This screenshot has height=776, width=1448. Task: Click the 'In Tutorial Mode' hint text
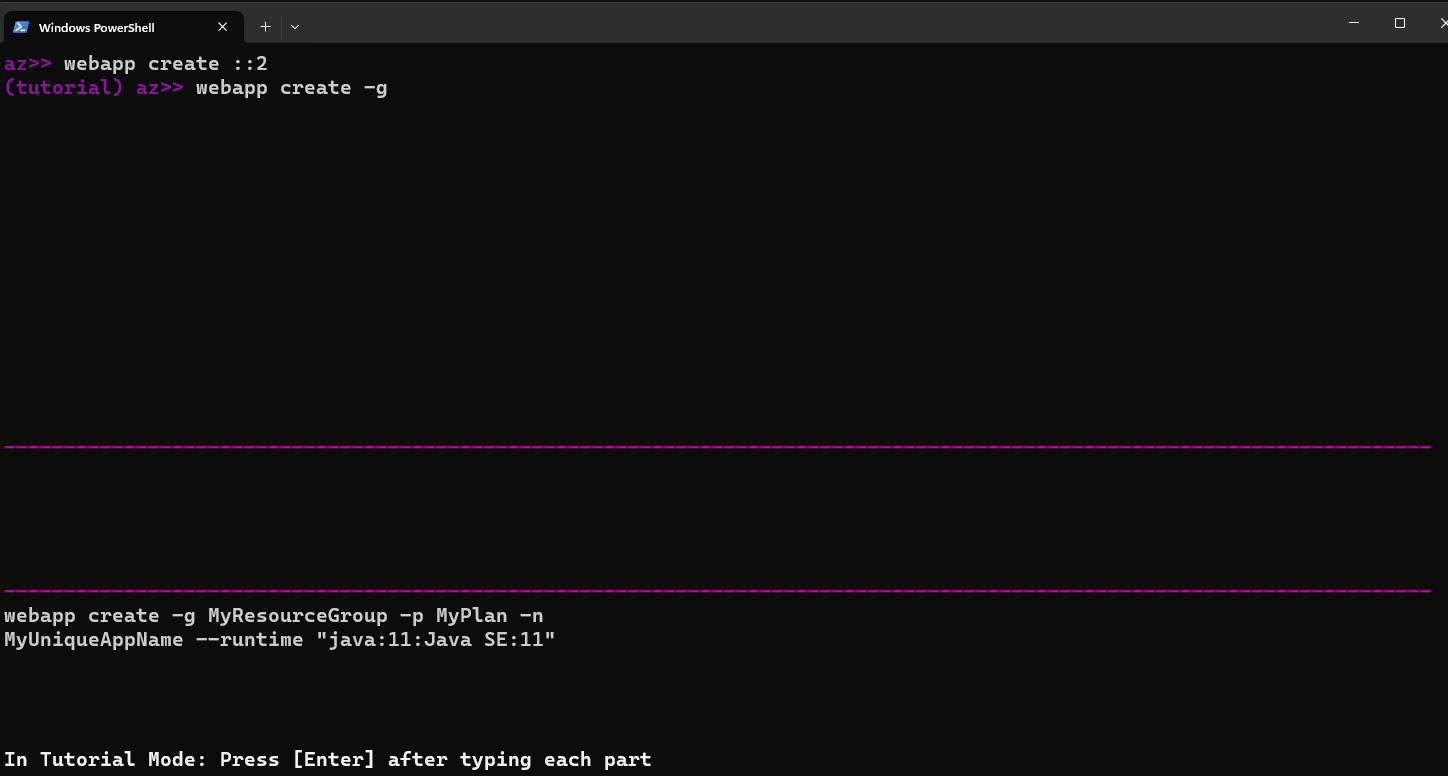point(105,760)
